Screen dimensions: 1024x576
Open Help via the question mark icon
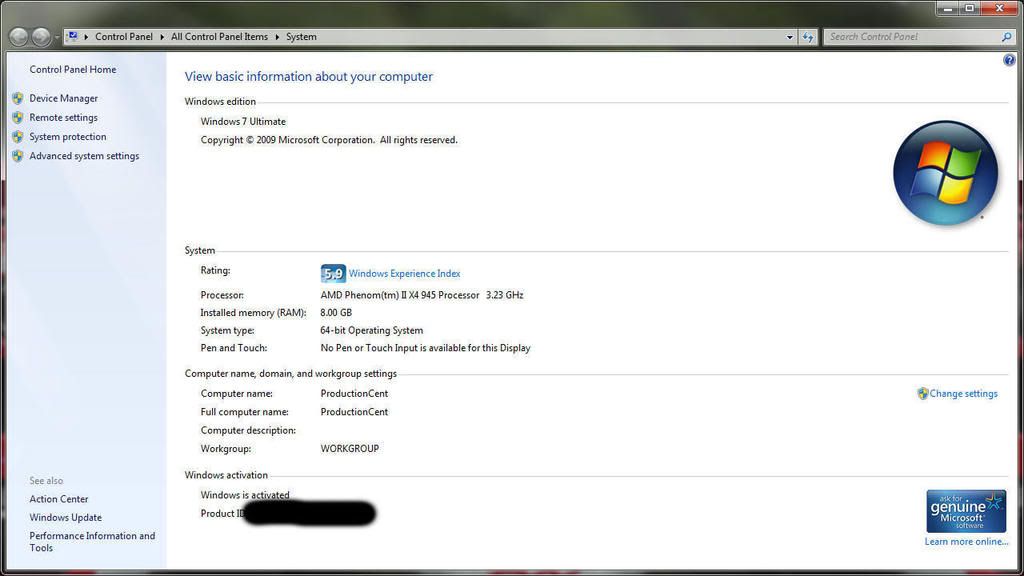(x=1009, y=60)
